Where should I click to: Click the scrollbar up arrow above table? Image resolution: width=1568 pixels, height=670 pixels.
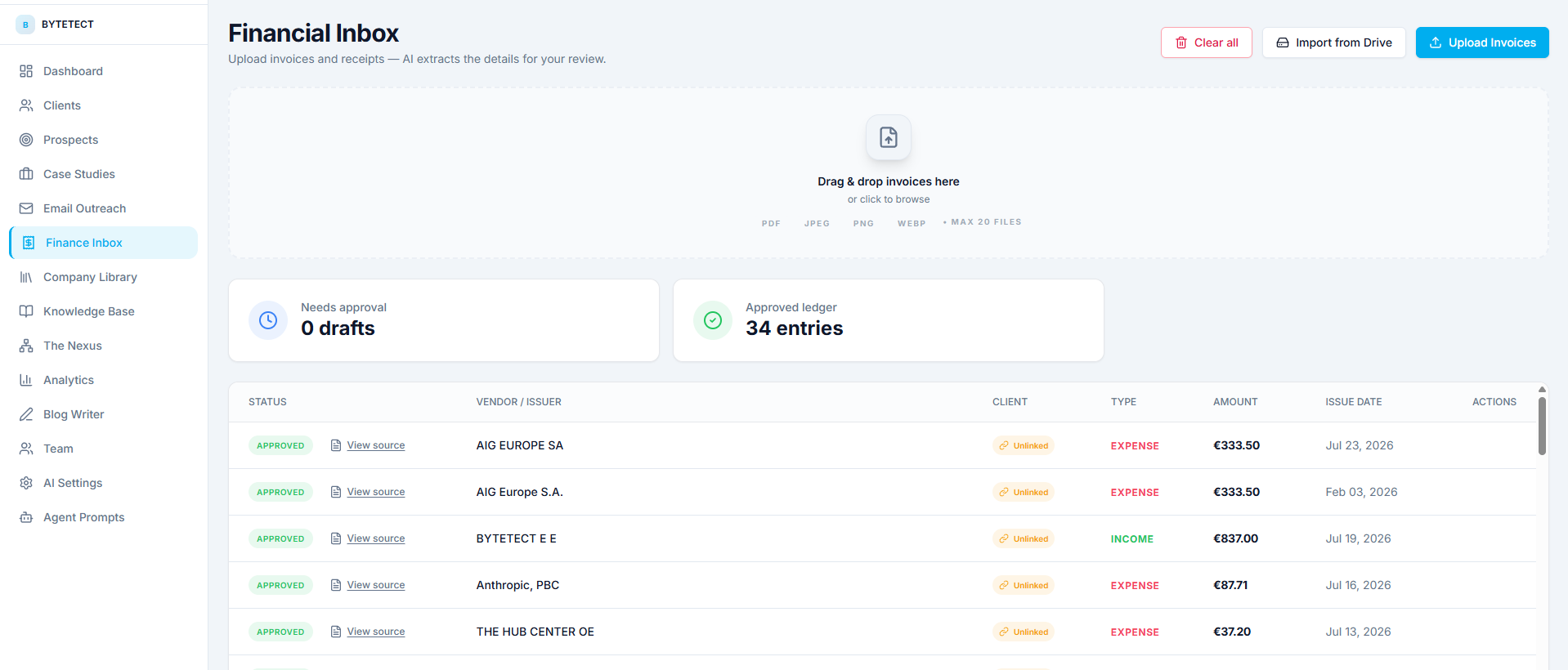pyautogui.click(x=1542, y=390)
